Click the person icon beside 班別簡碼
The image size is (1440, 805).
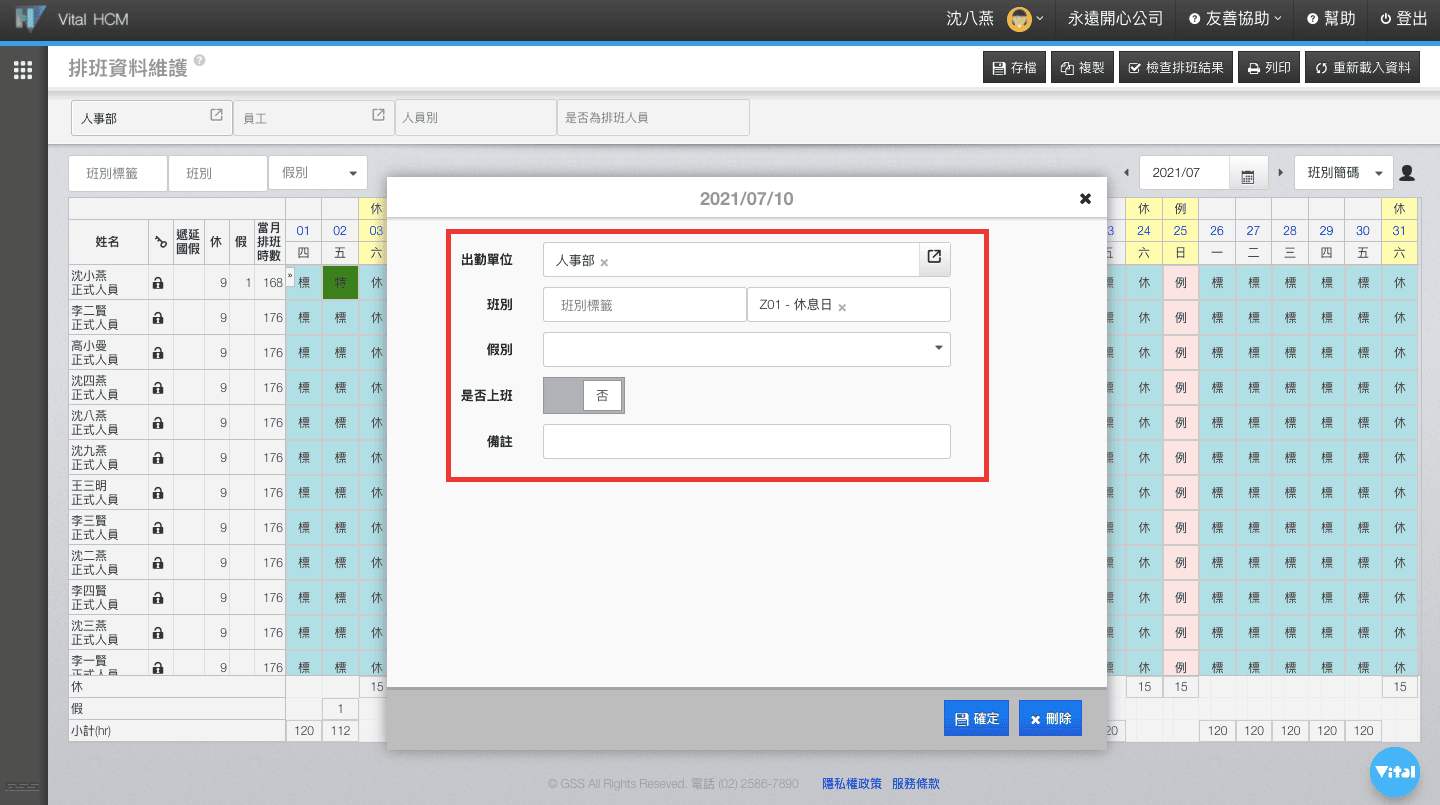[1407, 173]
